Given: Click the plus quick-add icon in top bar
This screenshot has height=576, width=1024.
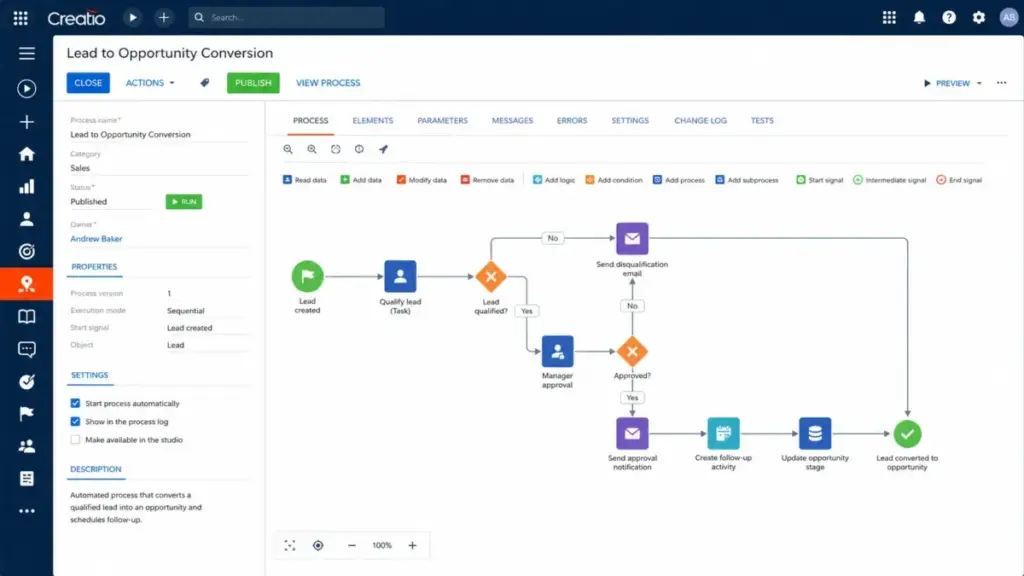Looking at the screenshot, I should 163,18.
